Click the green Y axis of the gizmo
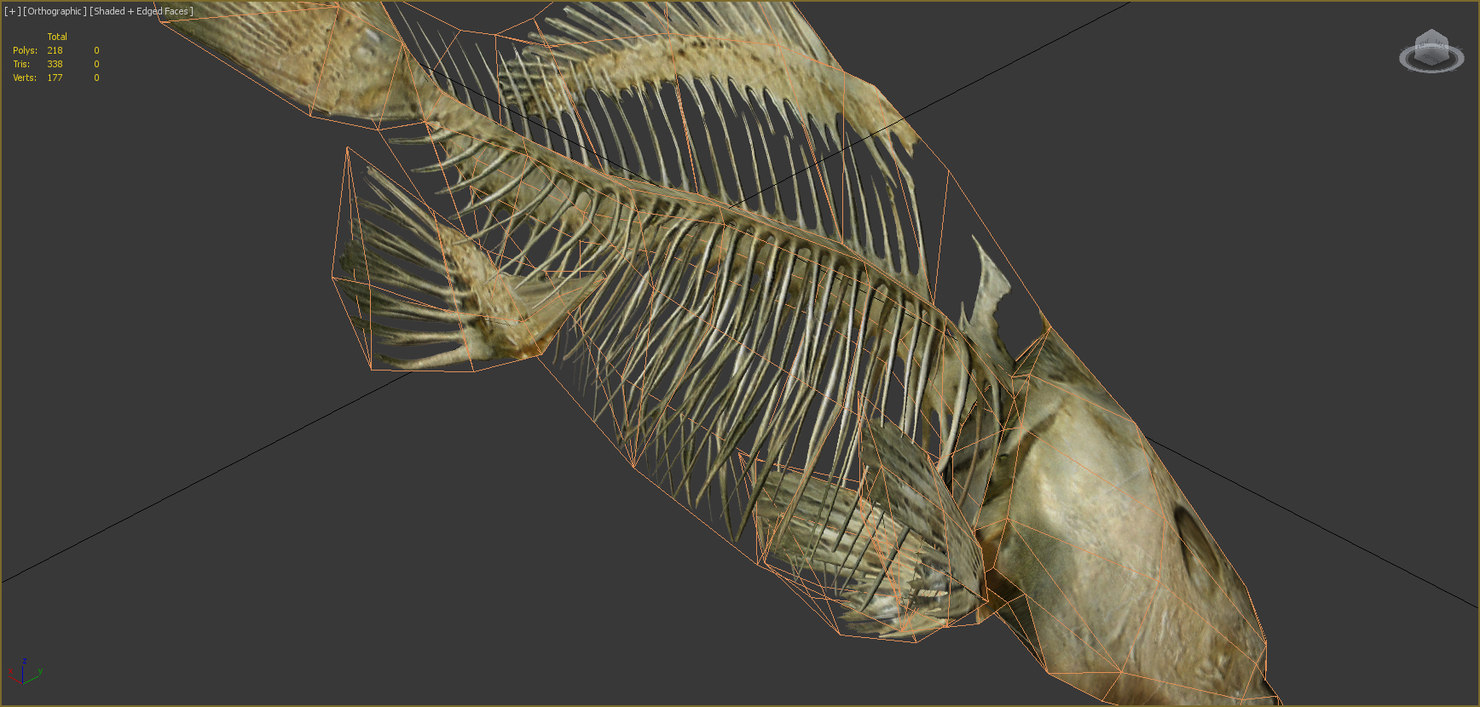The height and width of the screenshot is (707, 1480). pos(33,677)
